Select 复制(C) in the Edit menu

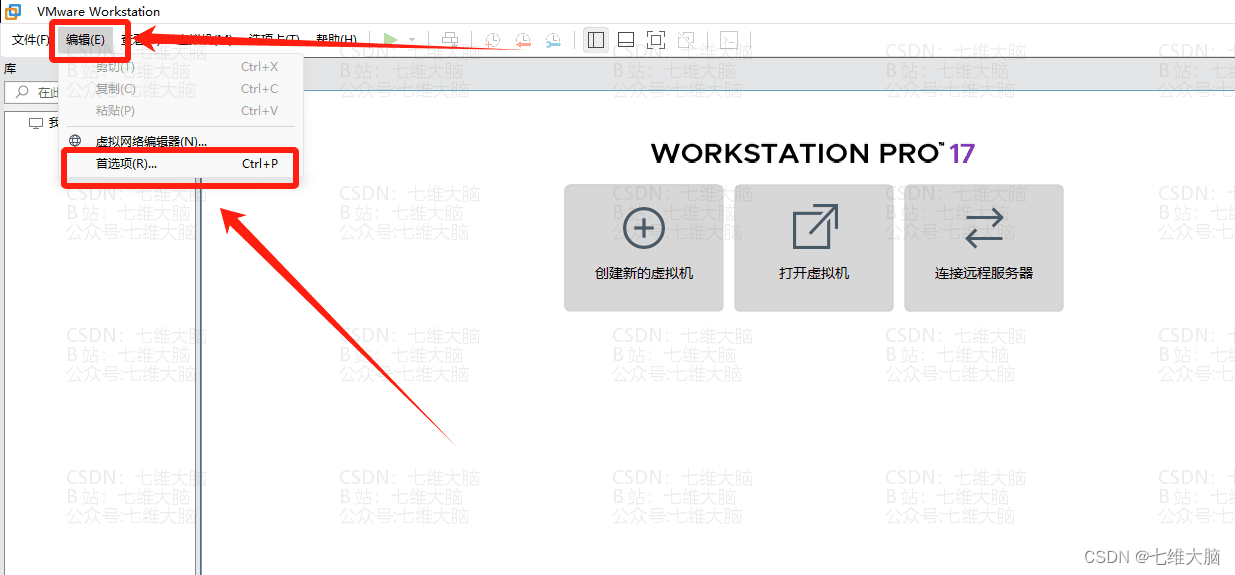[179, 89]
